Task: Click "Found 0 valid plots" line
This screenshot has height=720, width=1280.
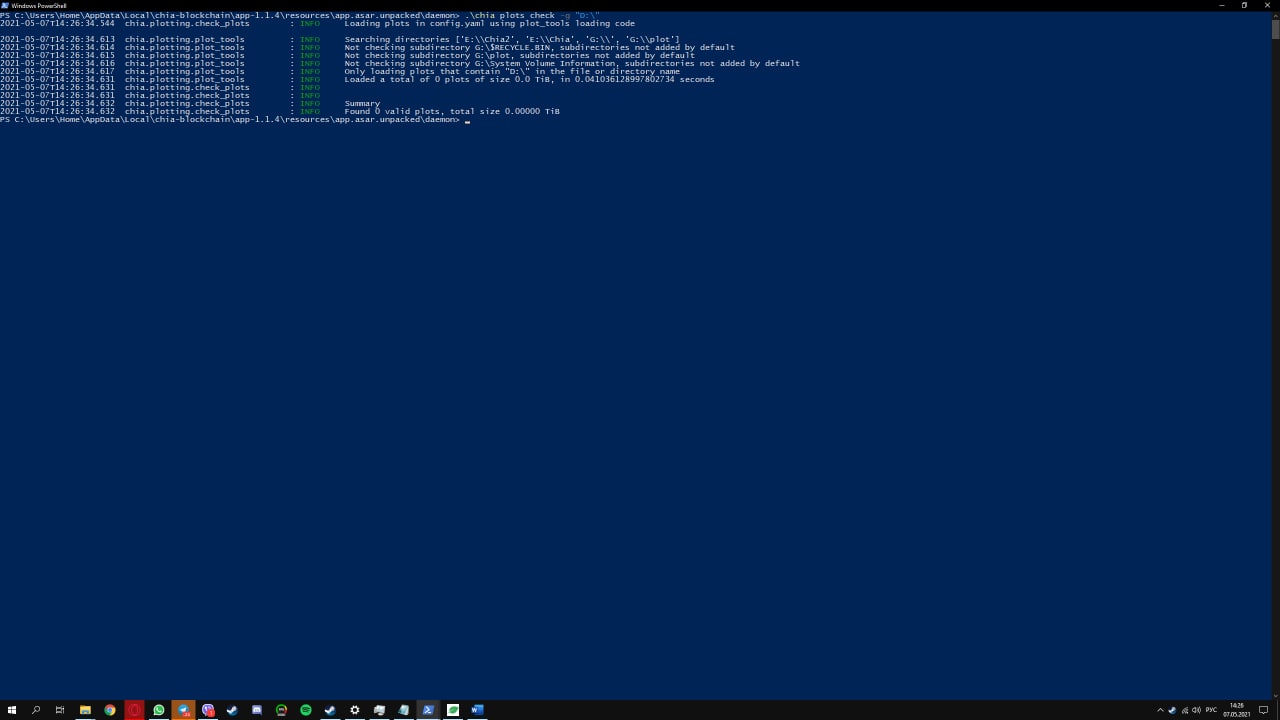Action: click(x=452, y=111)
